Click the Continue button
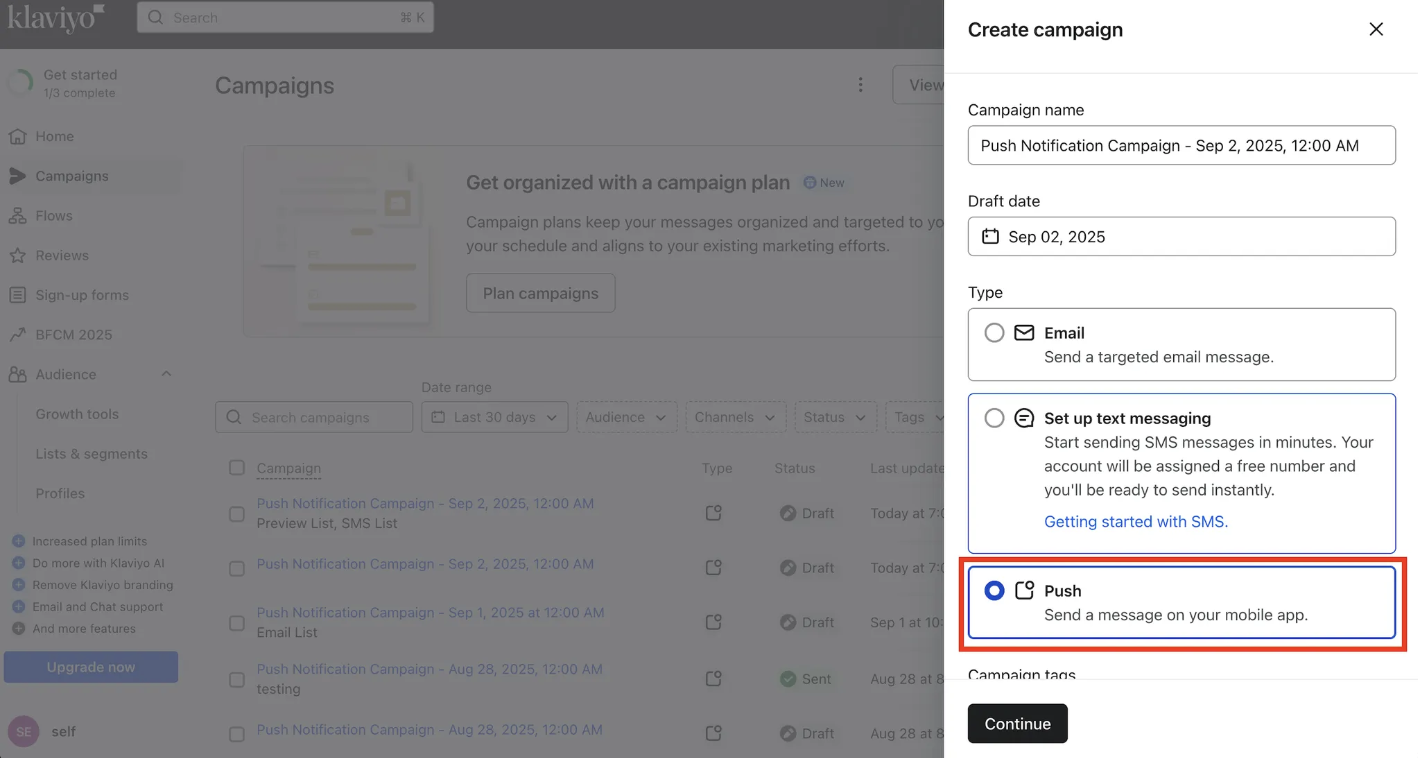Image resolution: width=1418 pixels, height=758 pixels. [1018, 724]
